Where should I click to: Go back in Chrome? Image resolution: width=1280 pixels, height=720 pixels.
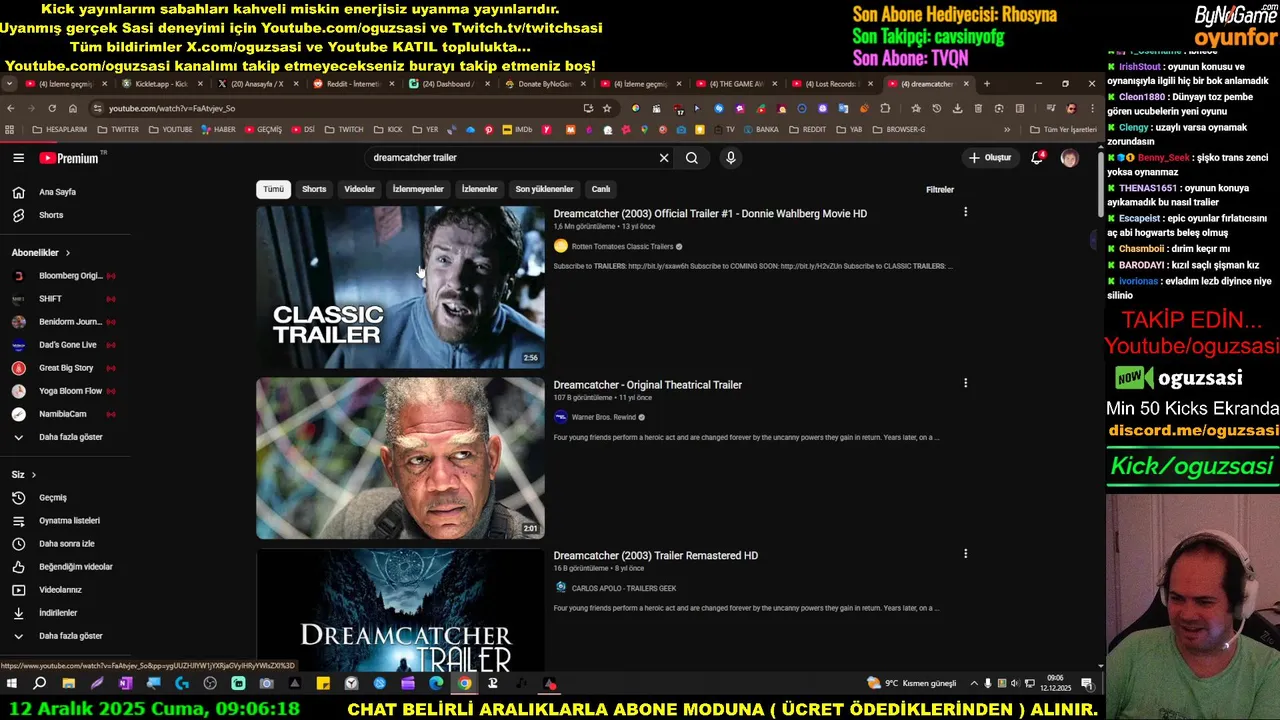(x=10, y=108)
